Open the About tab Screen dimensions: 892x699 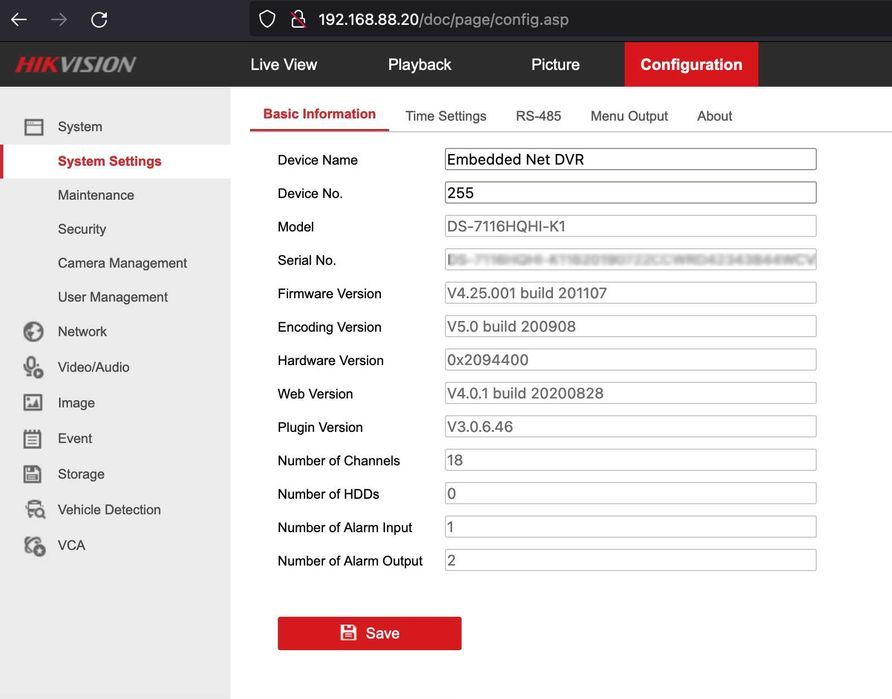(715, 116)
